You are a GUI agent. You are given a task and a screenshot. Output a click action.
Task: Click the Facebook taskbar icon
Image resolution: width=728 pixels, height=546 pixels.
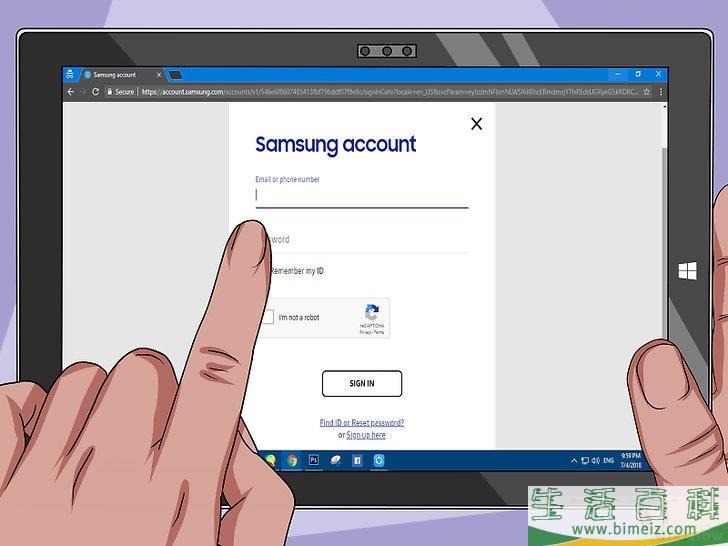point(357,461)
